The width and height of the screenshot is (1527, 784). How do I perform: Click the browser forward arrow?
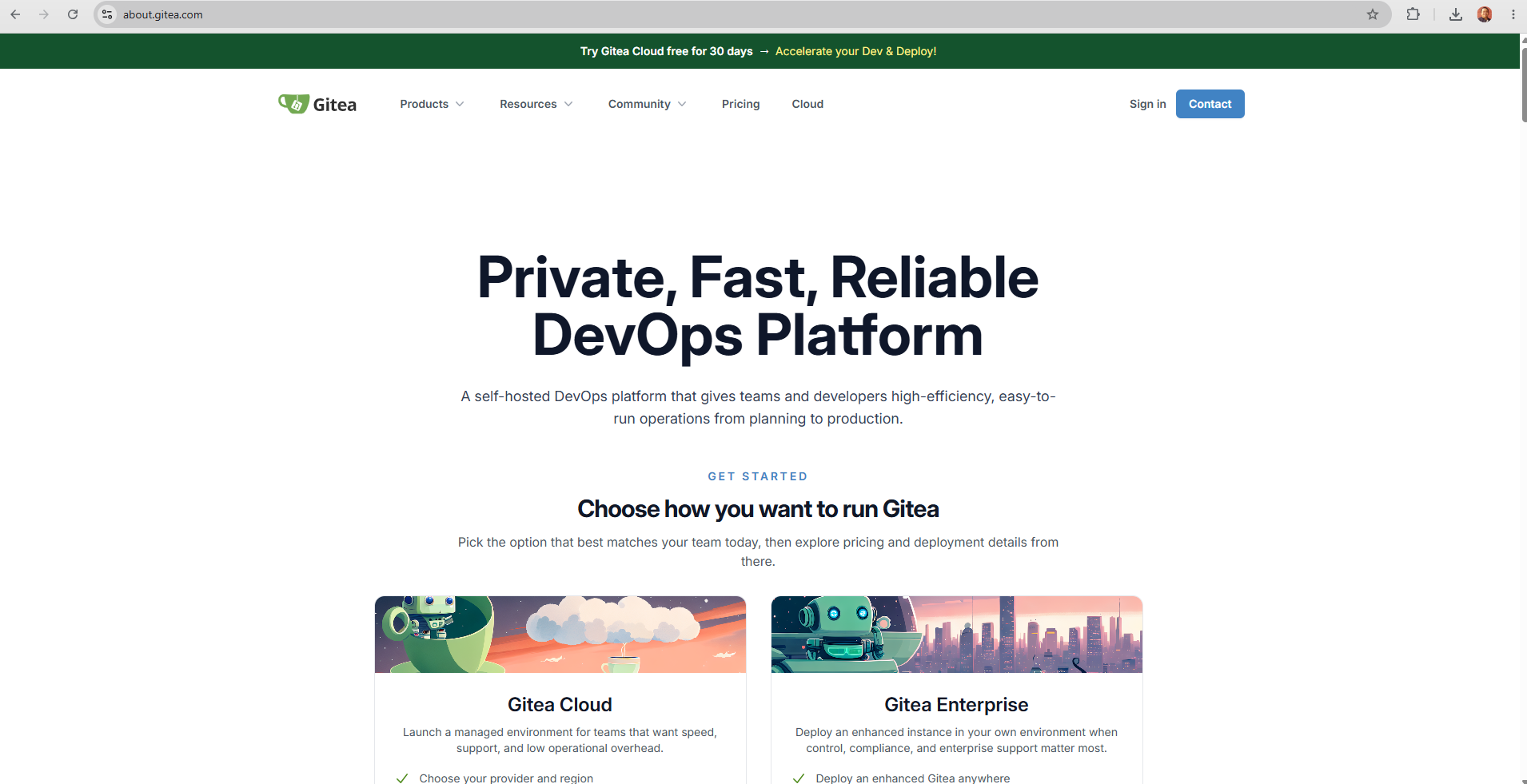(44, 14)
